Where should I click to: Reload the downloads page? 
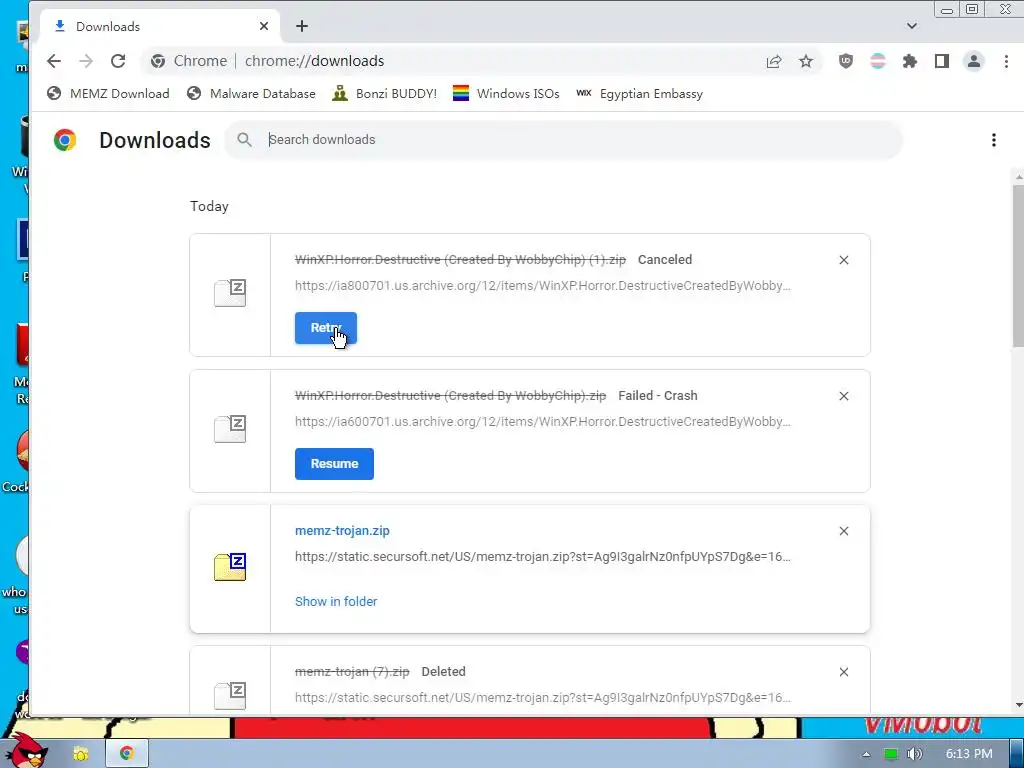click(118, 61)
